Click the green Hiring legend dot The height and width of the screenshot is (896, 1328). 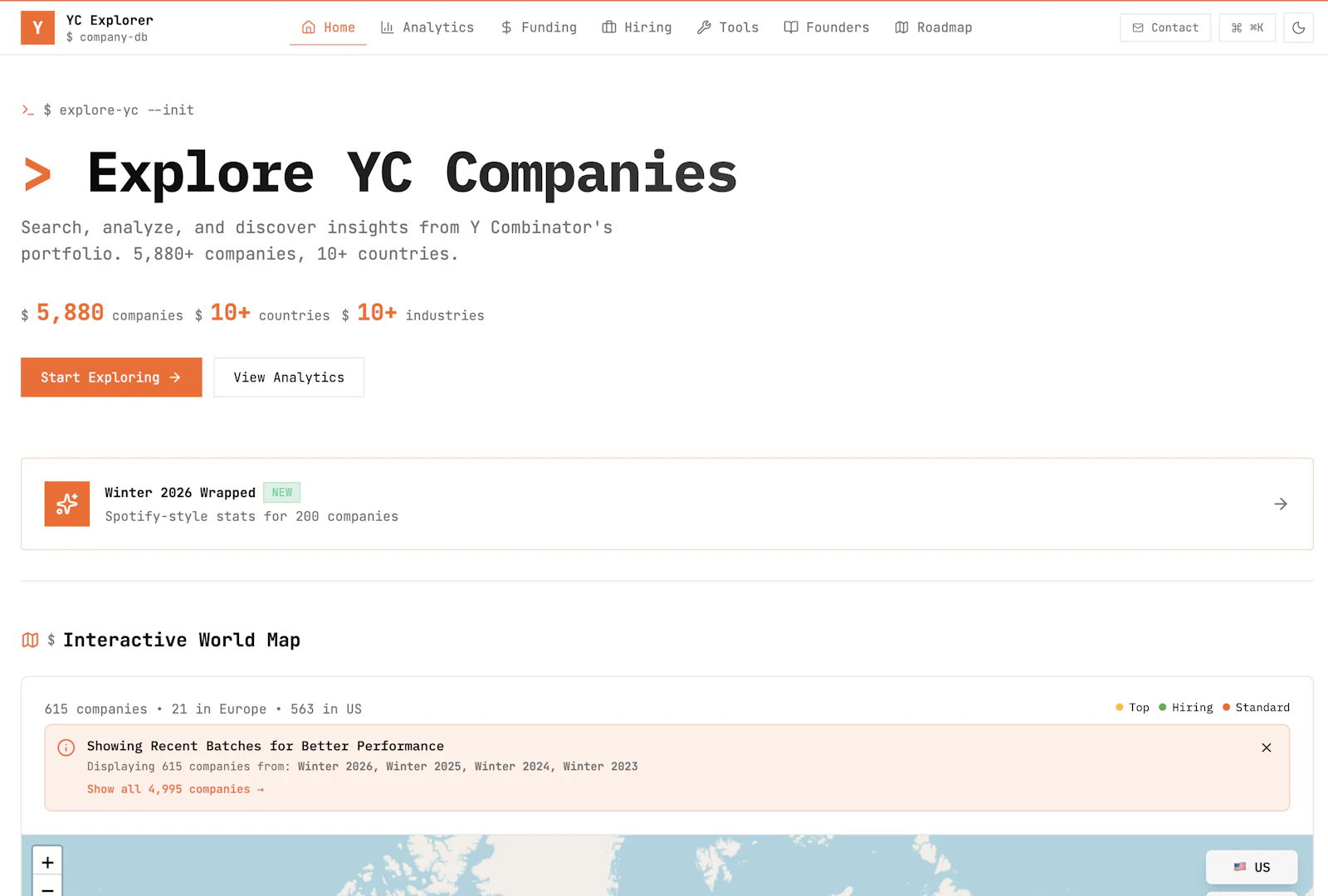[x=1163, y=708]
